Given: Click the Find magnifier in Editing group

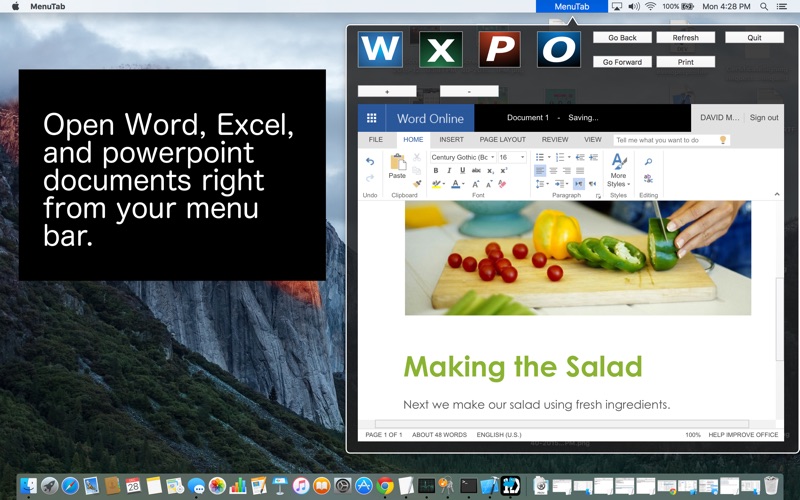Looking at the screenshot, I should (x=648, y=162).
